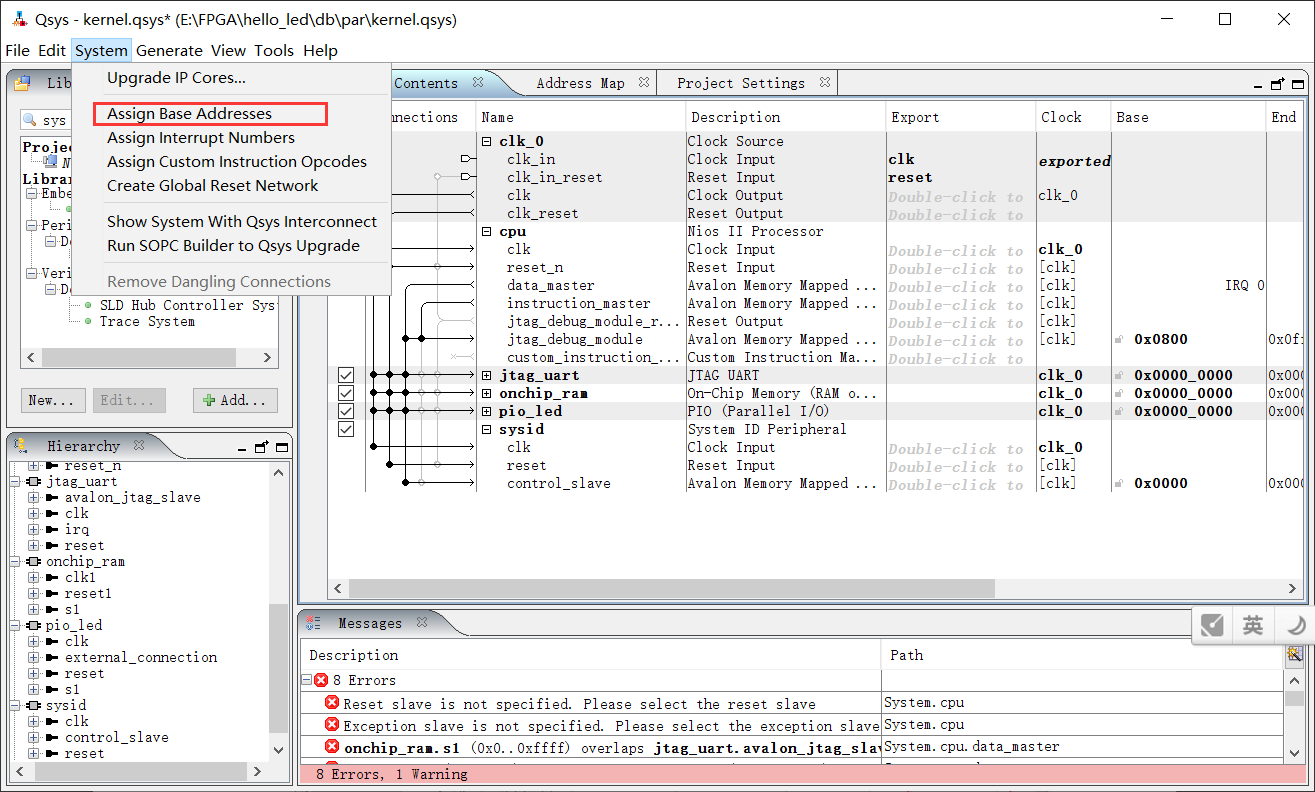The image size is (1315, 792).
Task: Click the New... button in Library
Action: [x=53, y=400]
